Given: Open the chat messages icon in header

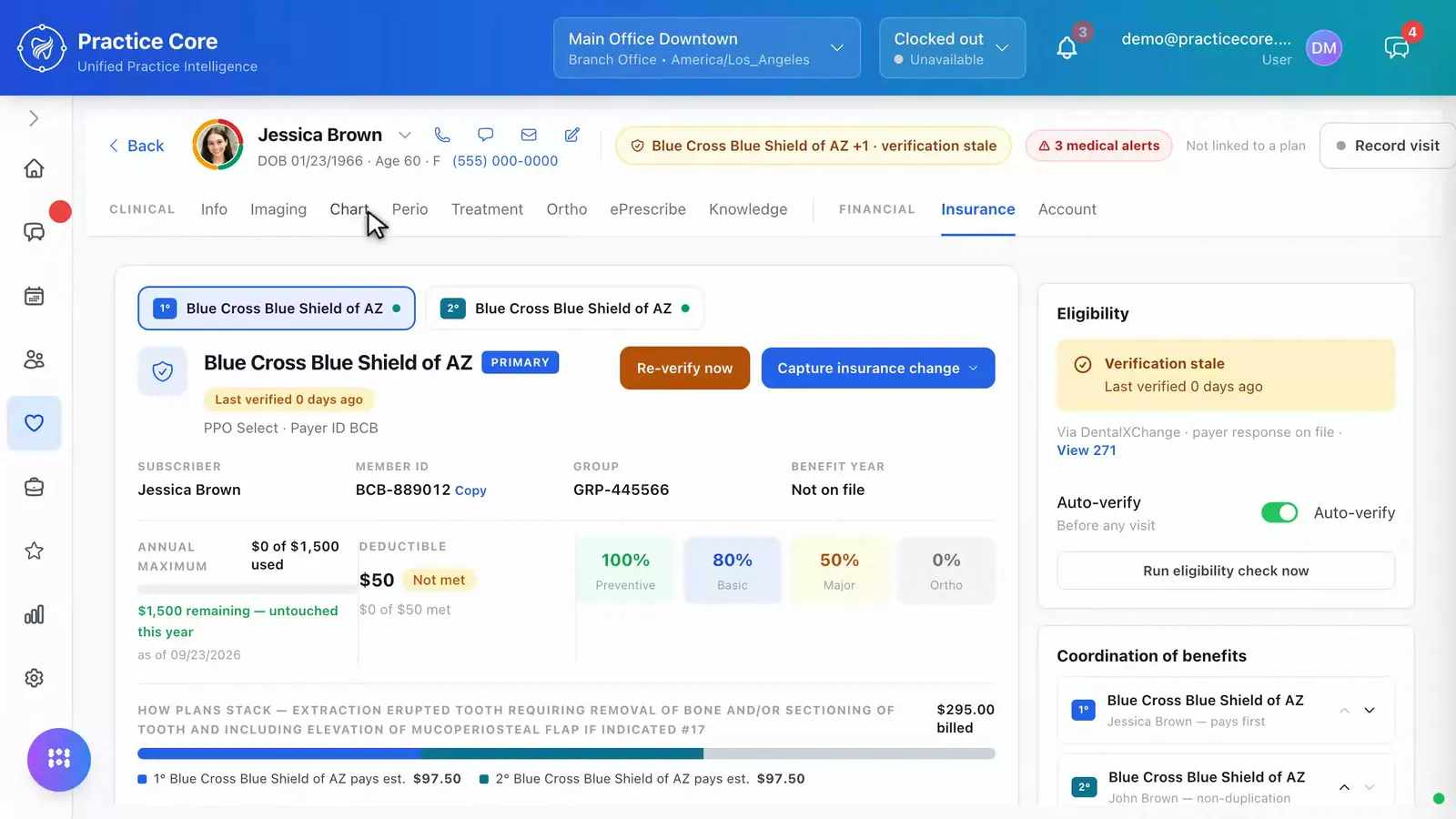Looking at the screenshot, I should click(1397, 48).
